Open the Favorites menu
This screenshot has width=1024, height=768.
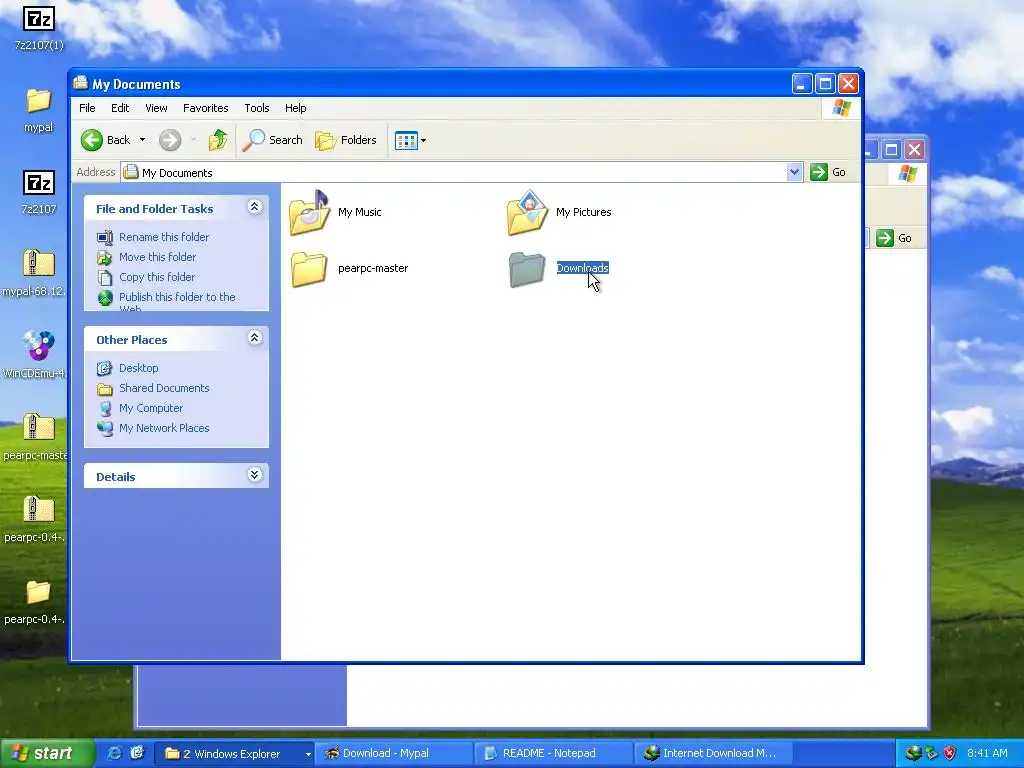point(205,108)
